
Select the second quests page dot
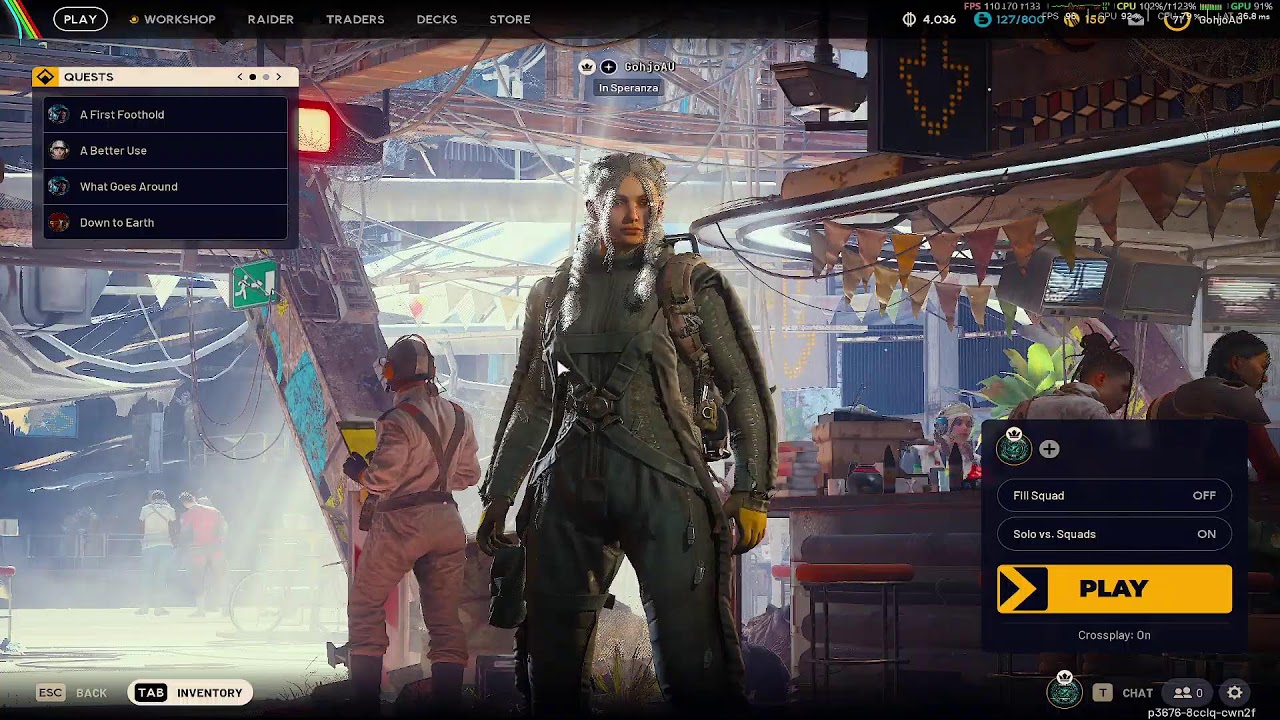(x=266, y=77)
